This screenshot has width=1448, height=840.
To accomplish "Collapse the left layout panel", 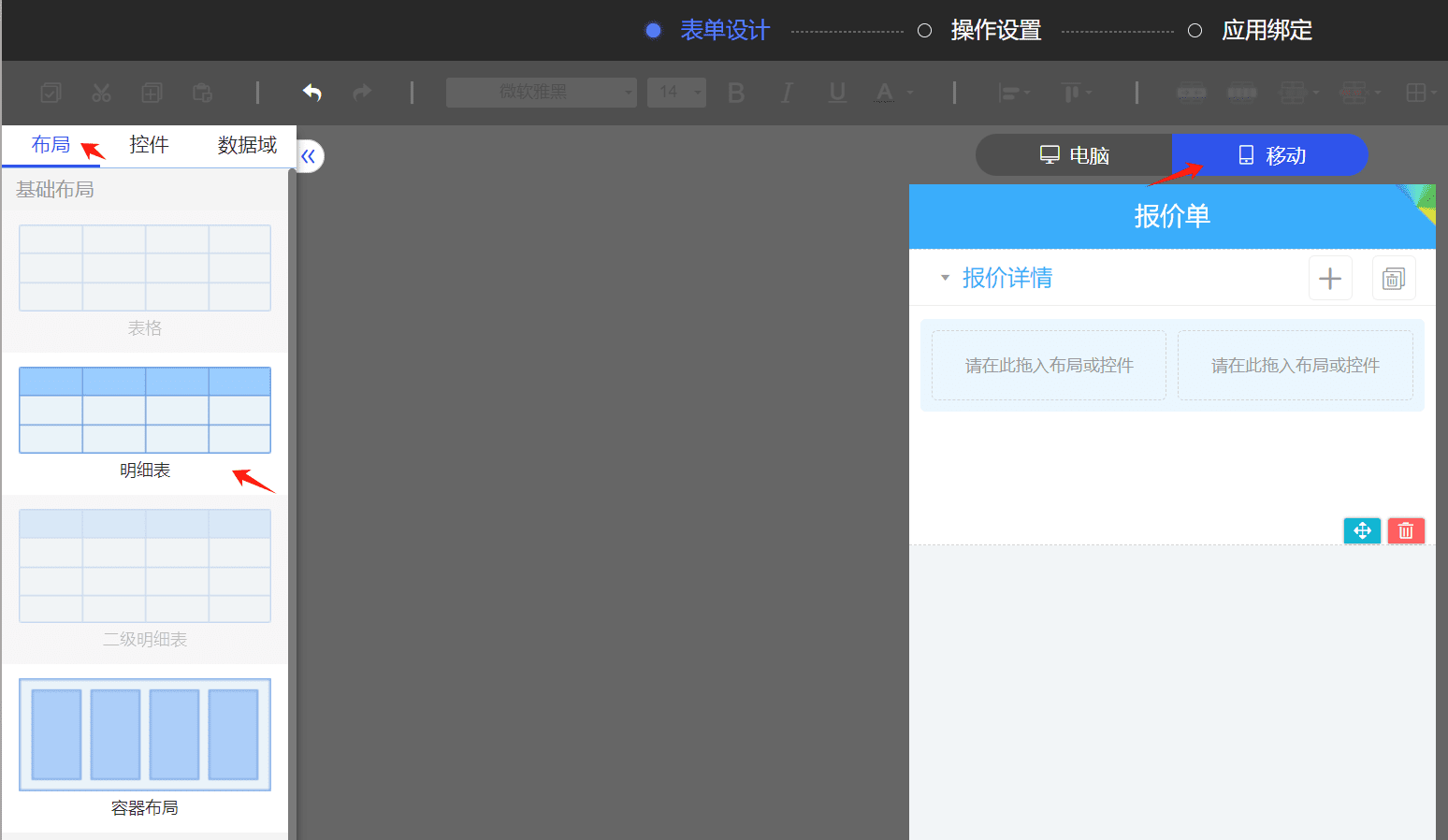I will pos(309,156).
